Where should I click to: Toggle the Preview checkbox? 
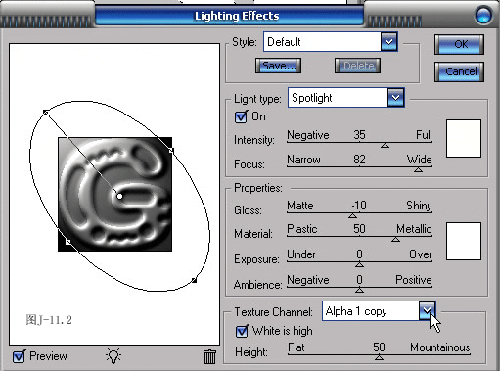click(19, 356)
